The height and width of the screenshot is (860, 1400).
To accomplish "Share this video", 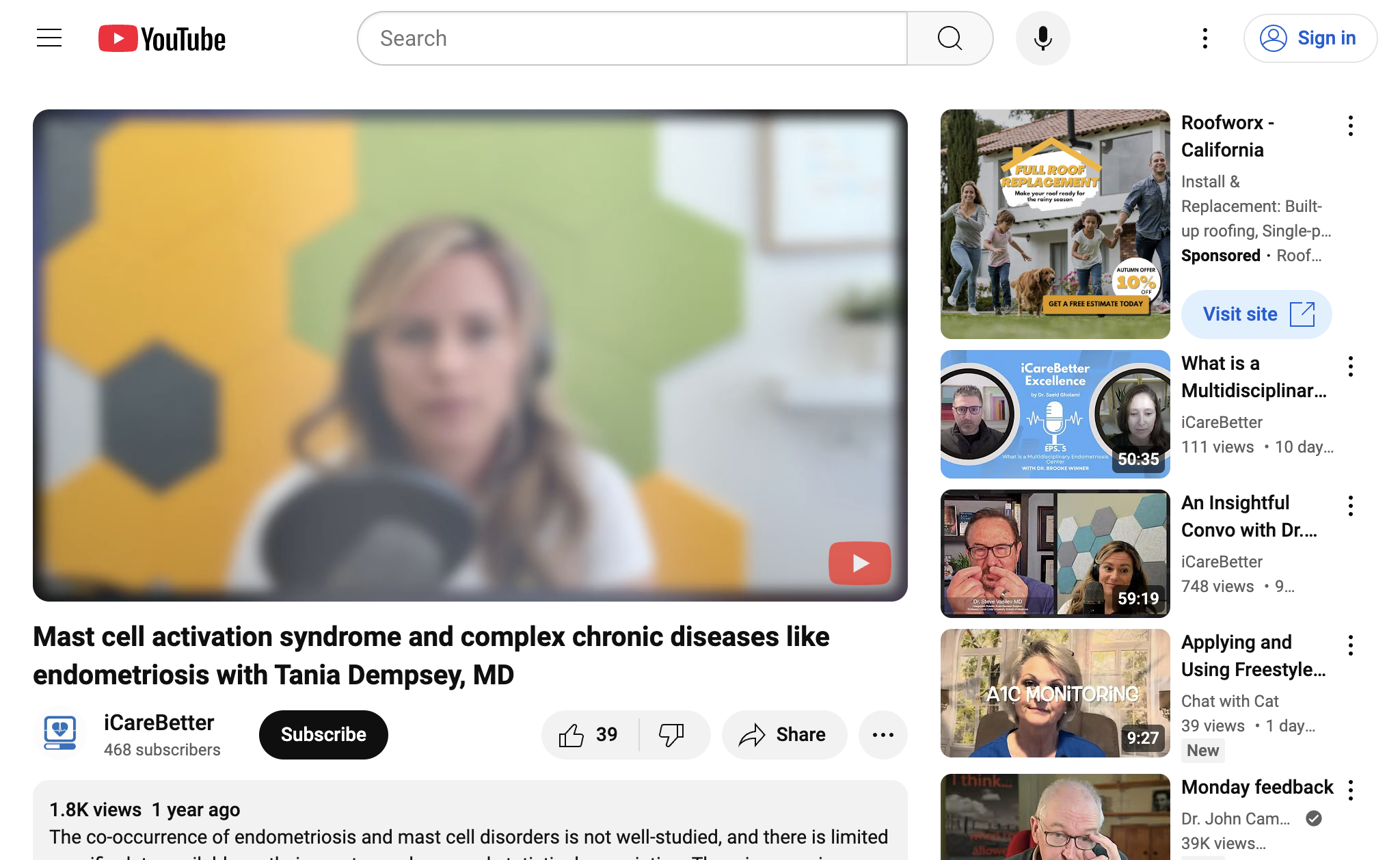I will pyautogui.click(x=784, y=735).
